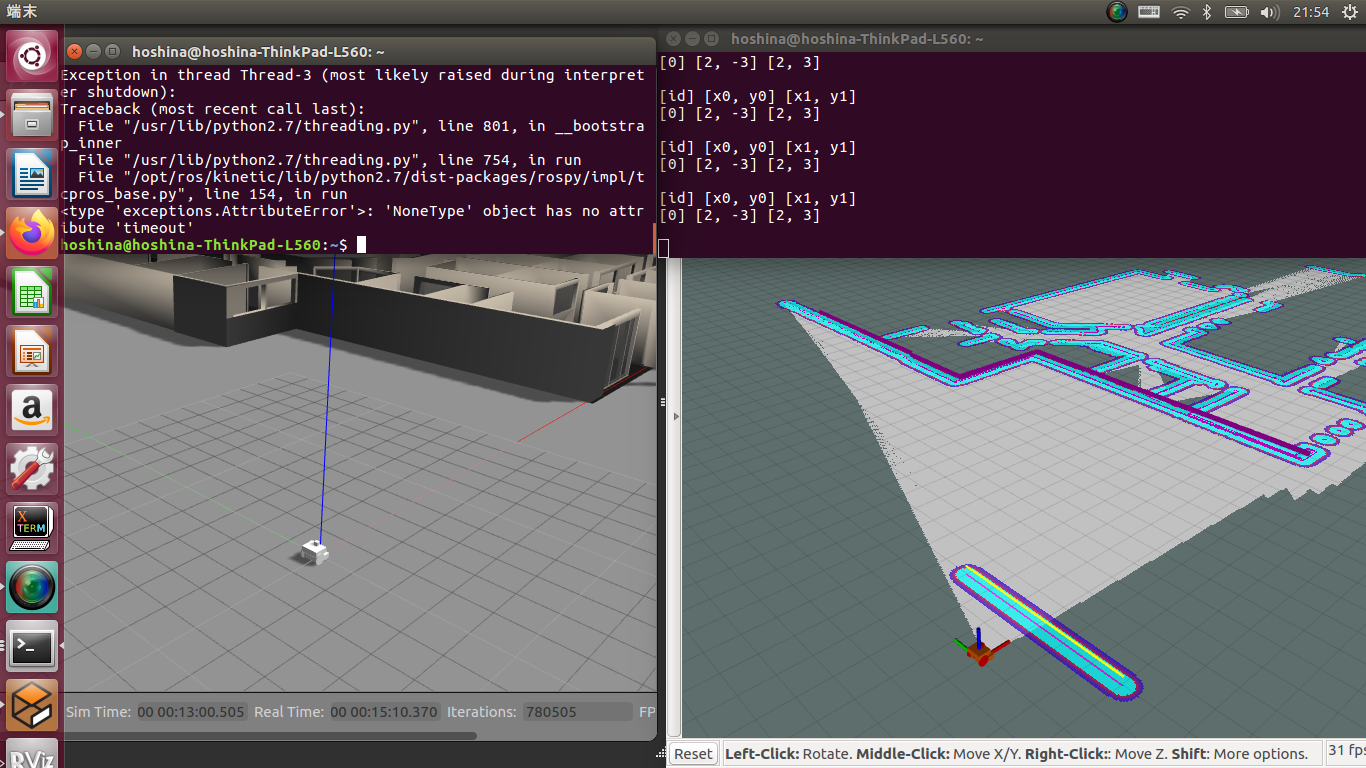Click the 31 fps readout in RViz
1366x768 pixels.
pos(1346,750)
